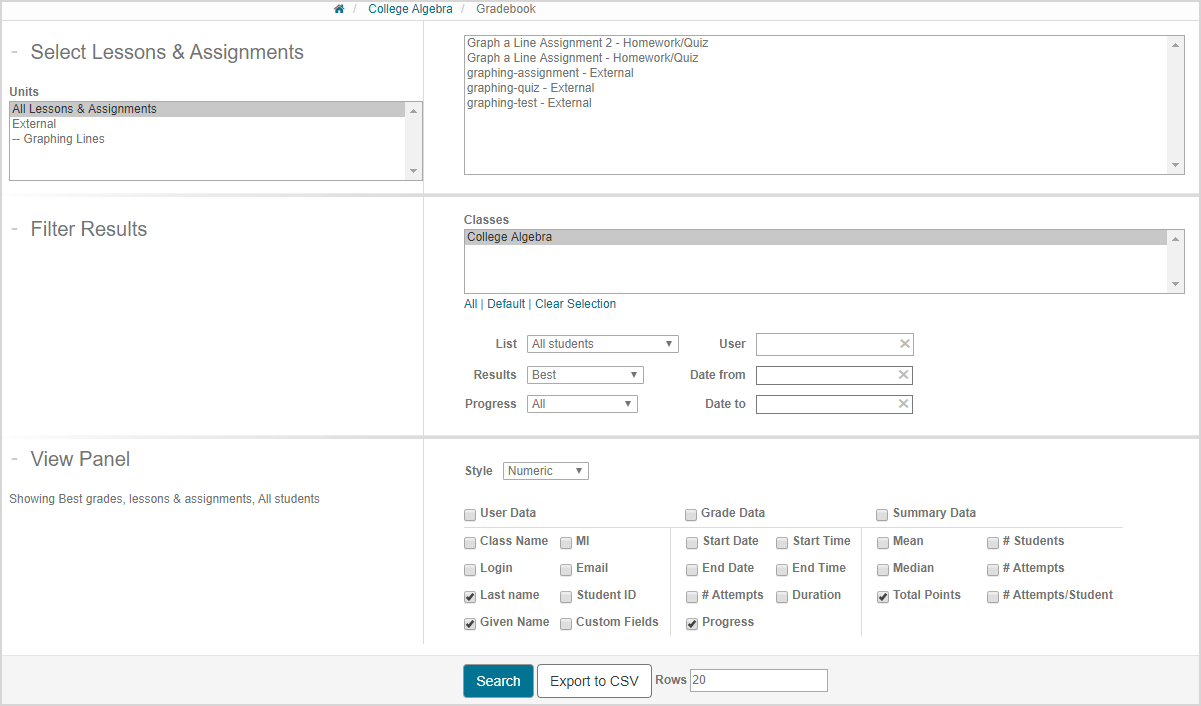Image resolution: width=1201 pixels, height=706 pixels.
Task: Clear the User field with X icon
Action: click(x=904, y=344)
